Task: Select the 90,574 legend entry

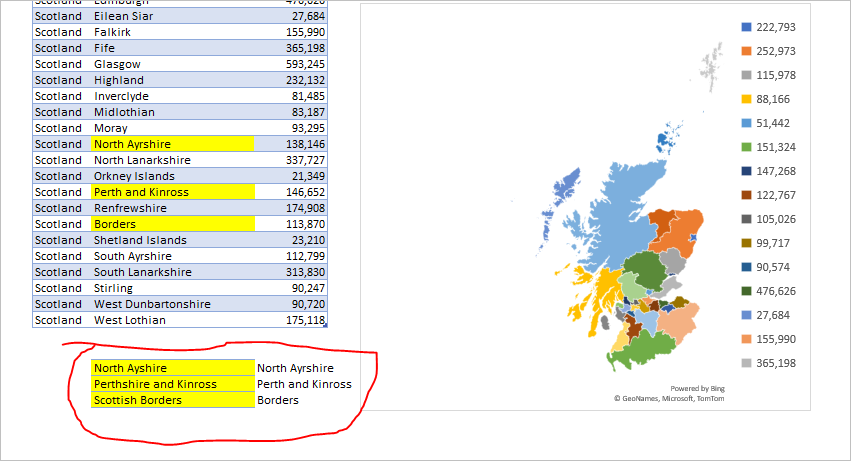Action: click(766, 267)
